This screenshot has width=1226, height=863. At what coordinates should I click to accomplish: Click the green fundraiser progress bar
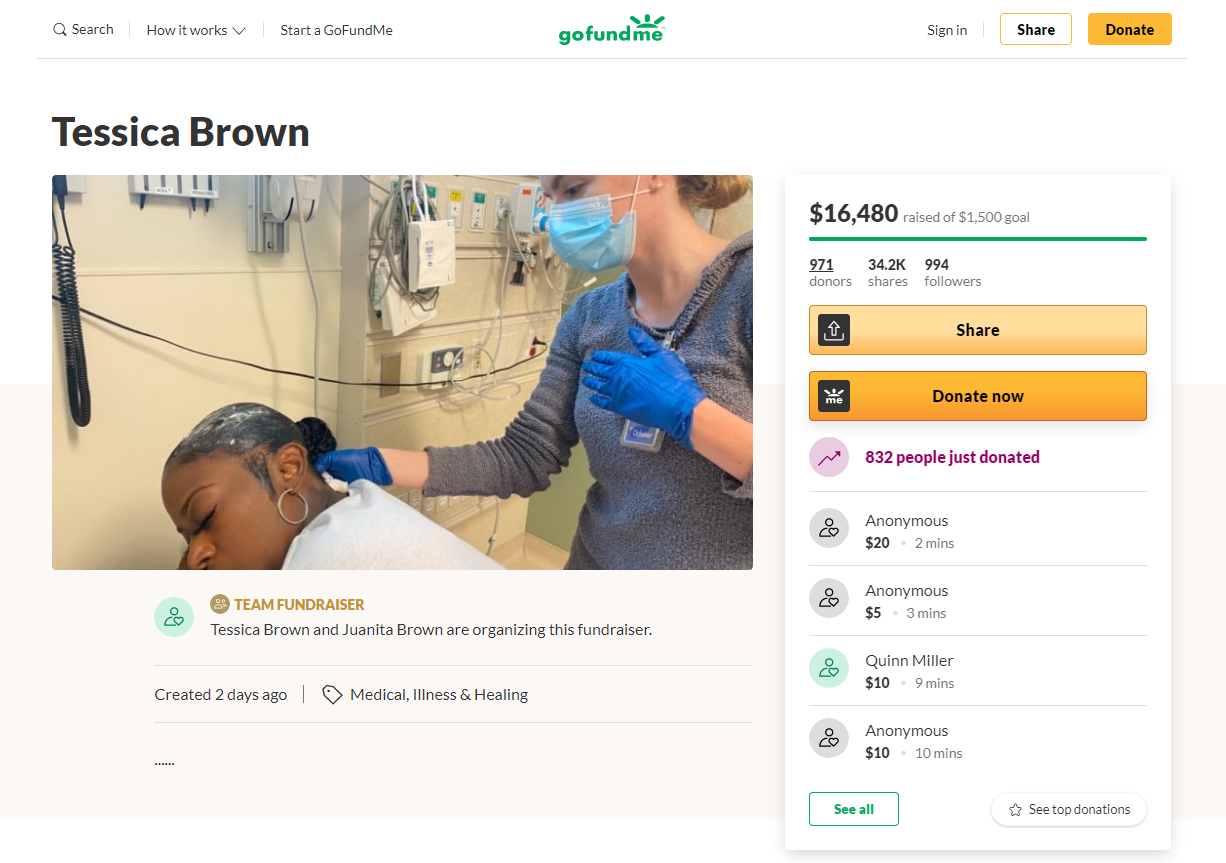[x=977, y=238]
